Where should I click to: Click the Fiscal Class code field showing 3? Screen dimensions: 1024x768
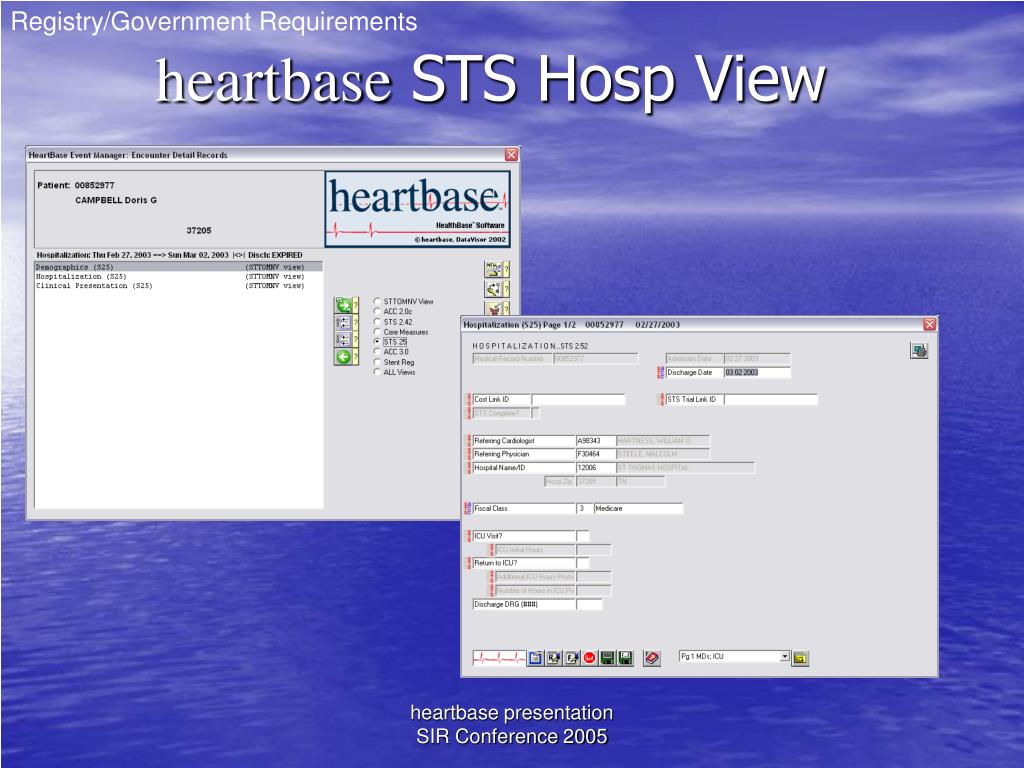pos(584,508)
